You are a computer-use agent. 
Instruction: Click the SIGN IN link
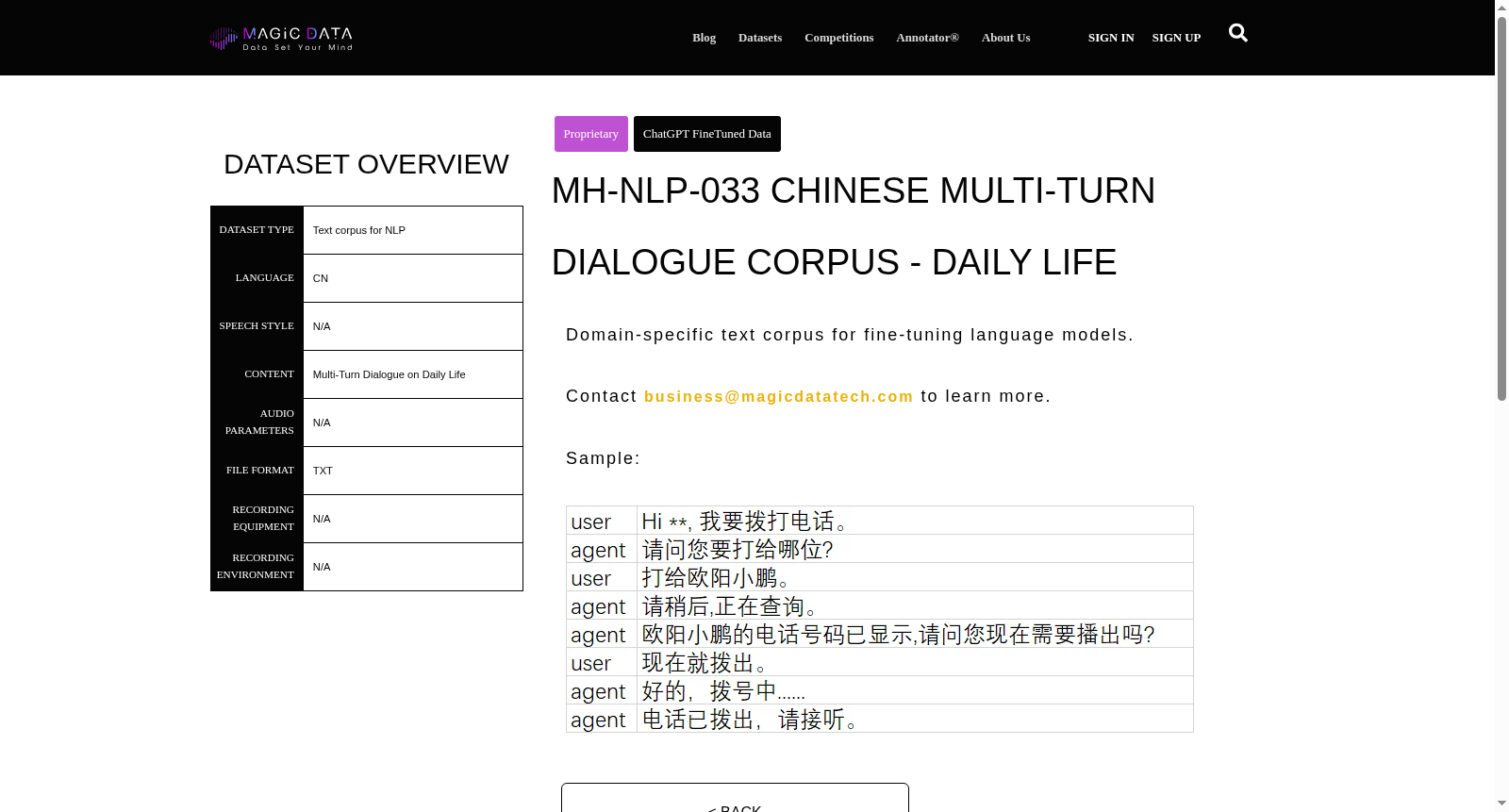[x=1111, y=38]
